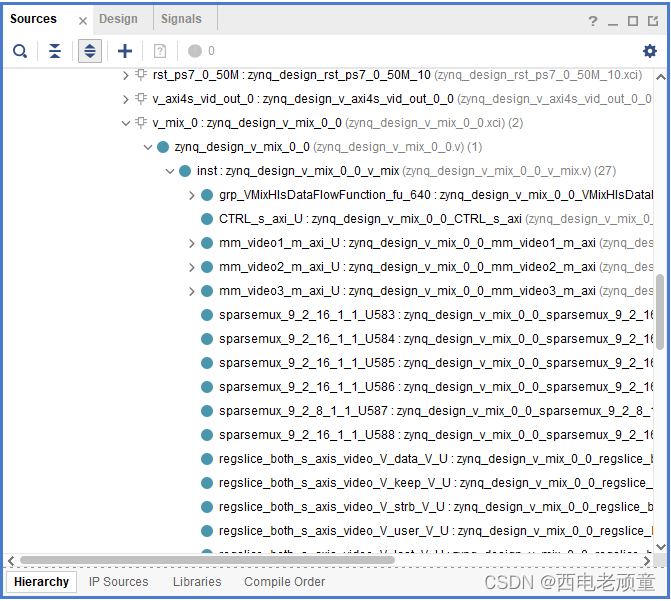Switch to the Signals tab
Image resolution: width=671 pixels, height=601 pixels.
pyautogui.click(x=181, y=19)
